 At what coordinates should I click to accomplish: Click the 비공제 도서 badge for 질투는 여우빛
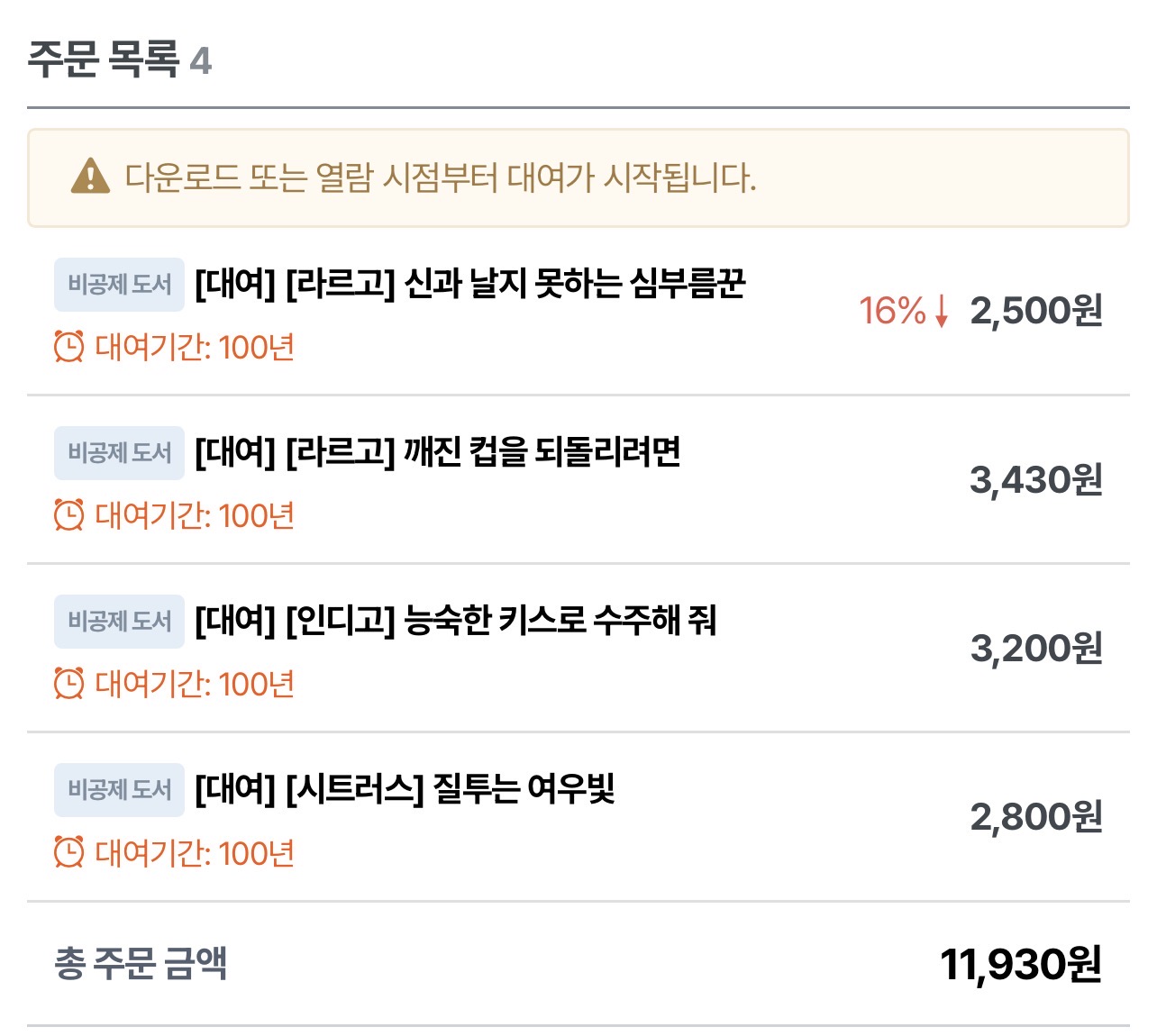[119, 790]
